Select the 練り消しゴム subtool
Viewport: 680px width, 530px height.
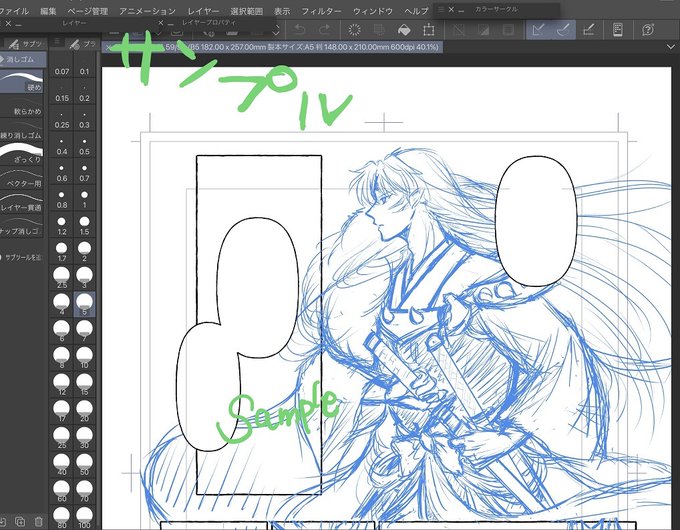[x=22, y=129]
